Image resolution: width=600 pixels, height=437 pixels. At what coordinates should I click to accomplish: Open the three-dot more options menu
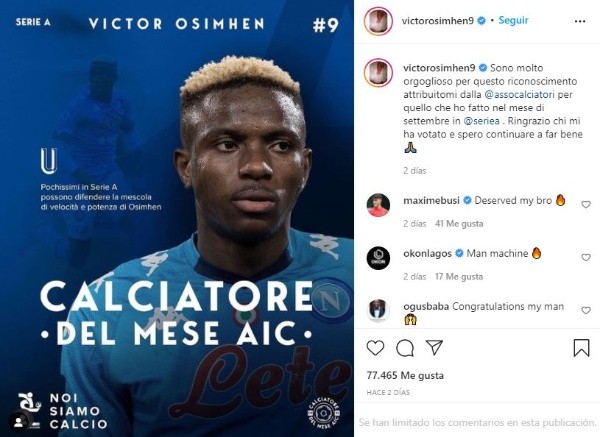point(580,21)
